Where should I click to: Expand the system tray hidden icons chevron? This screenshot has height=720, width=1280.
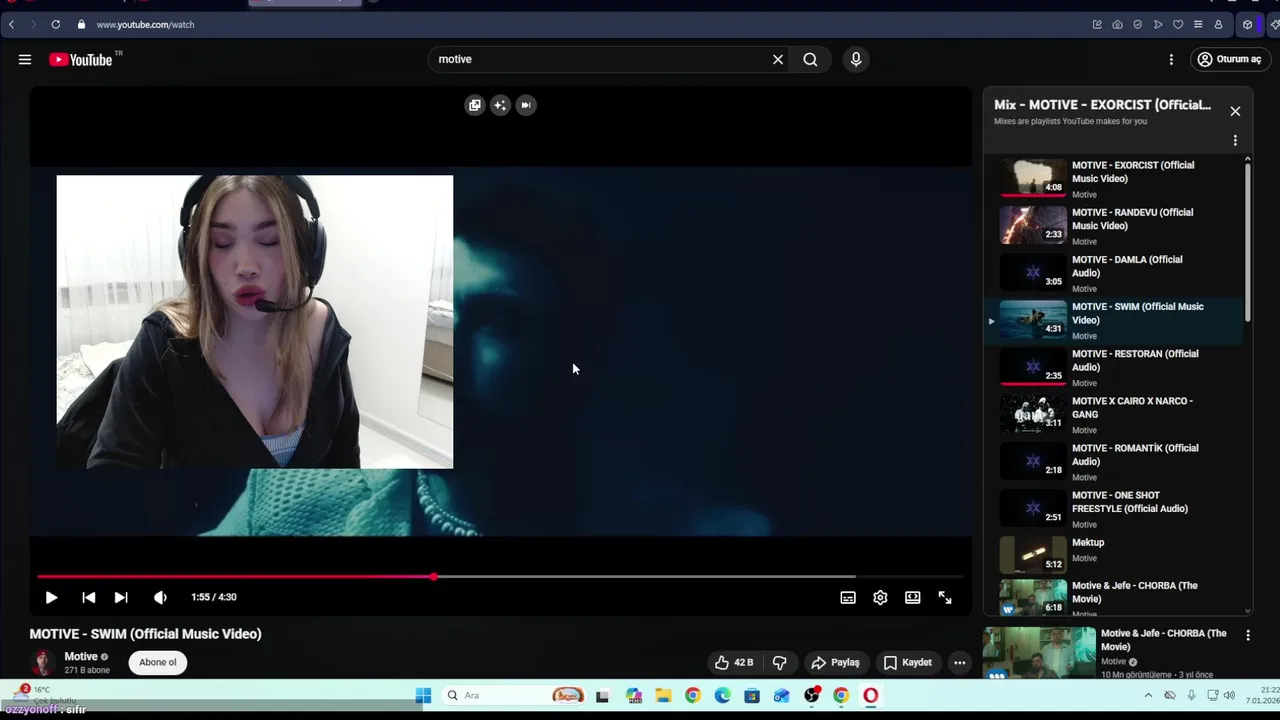tap(1148, 695)
